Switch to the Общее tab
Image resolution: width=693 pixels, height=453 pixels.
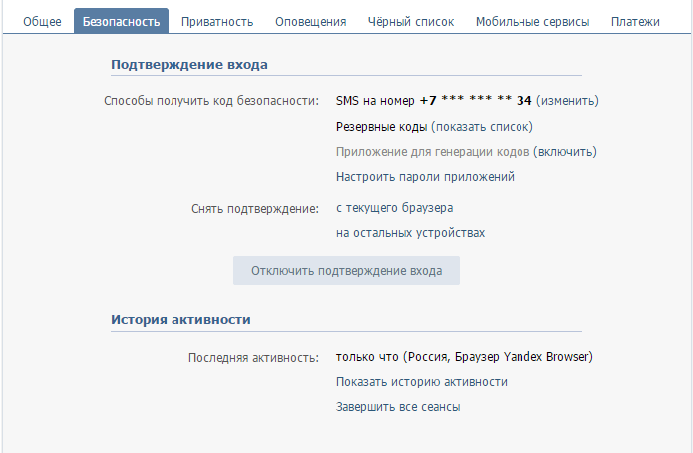pyautogui.click(x=42, y=22)
